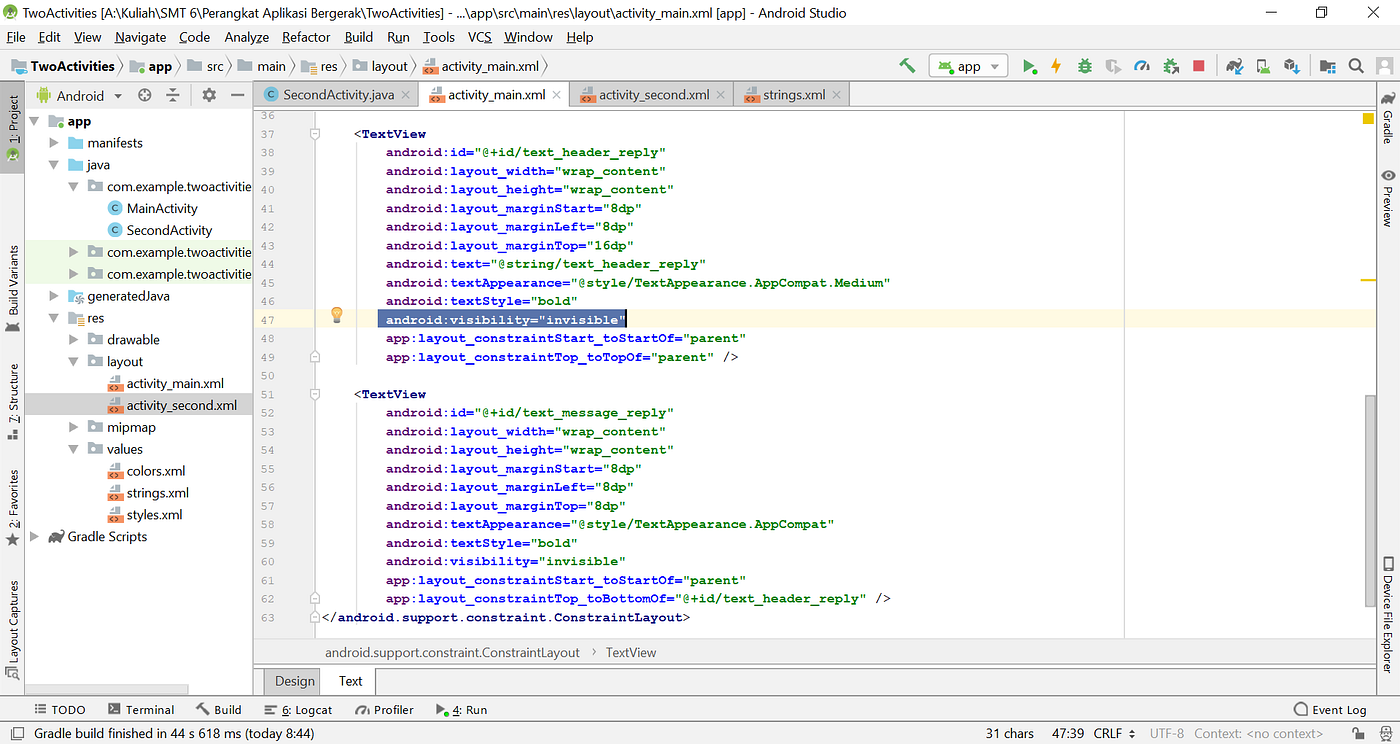Run the app with green play icon
The width and height of the screenshot is (1400, 744).
pyautogui.click(x=1029, y=66)
